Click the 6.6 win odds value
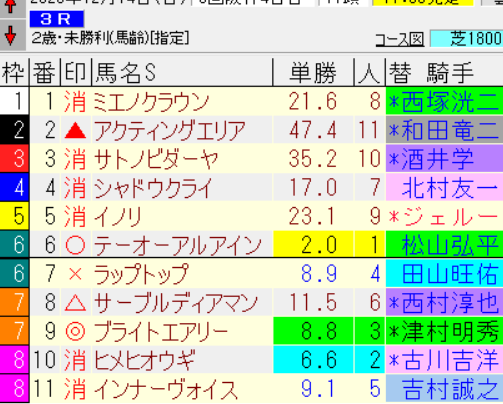503x404 pixels. coord(319,360)
